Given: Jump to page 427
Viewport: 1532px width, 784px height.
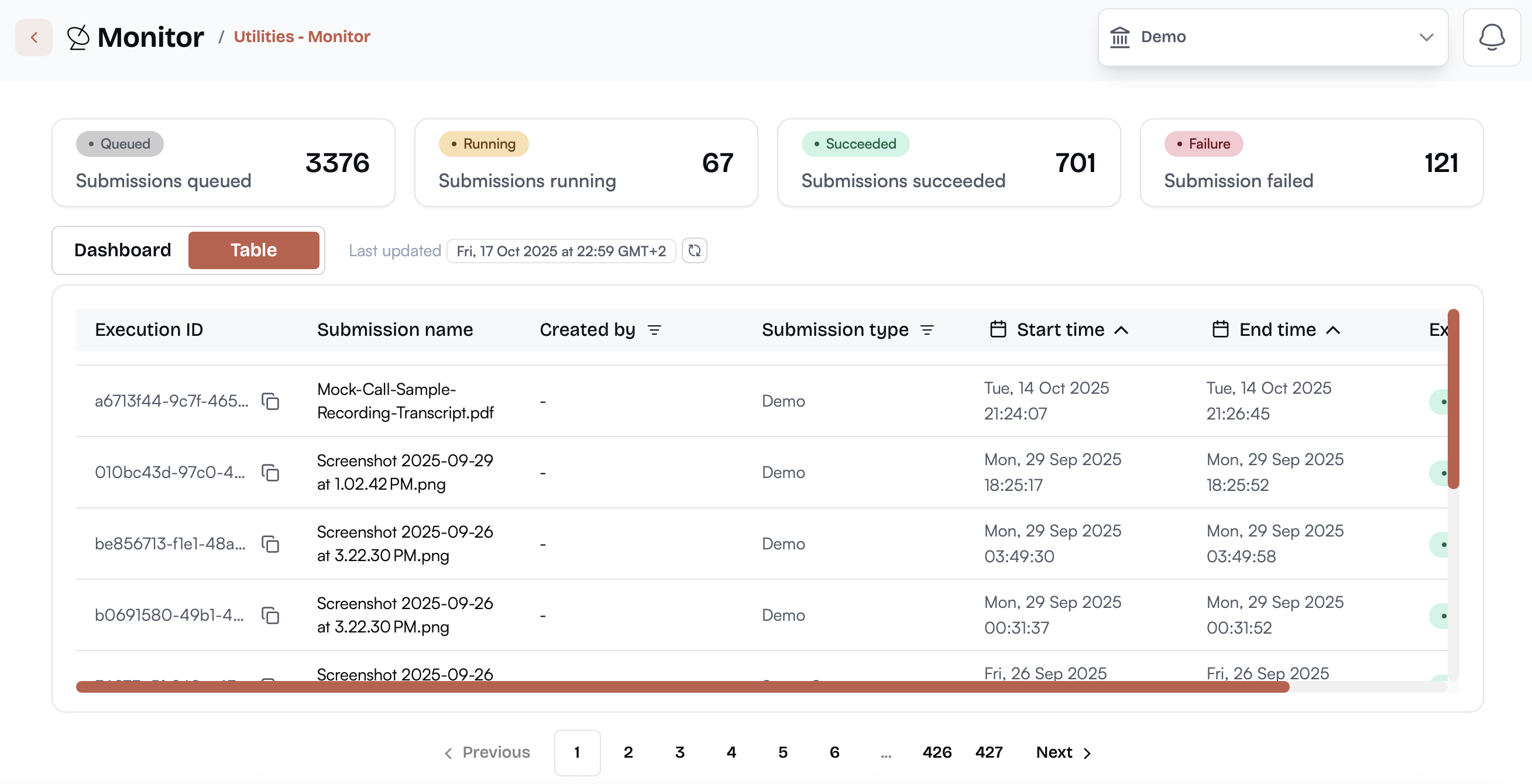Looking at the screenshot, I should coord(988,752).
